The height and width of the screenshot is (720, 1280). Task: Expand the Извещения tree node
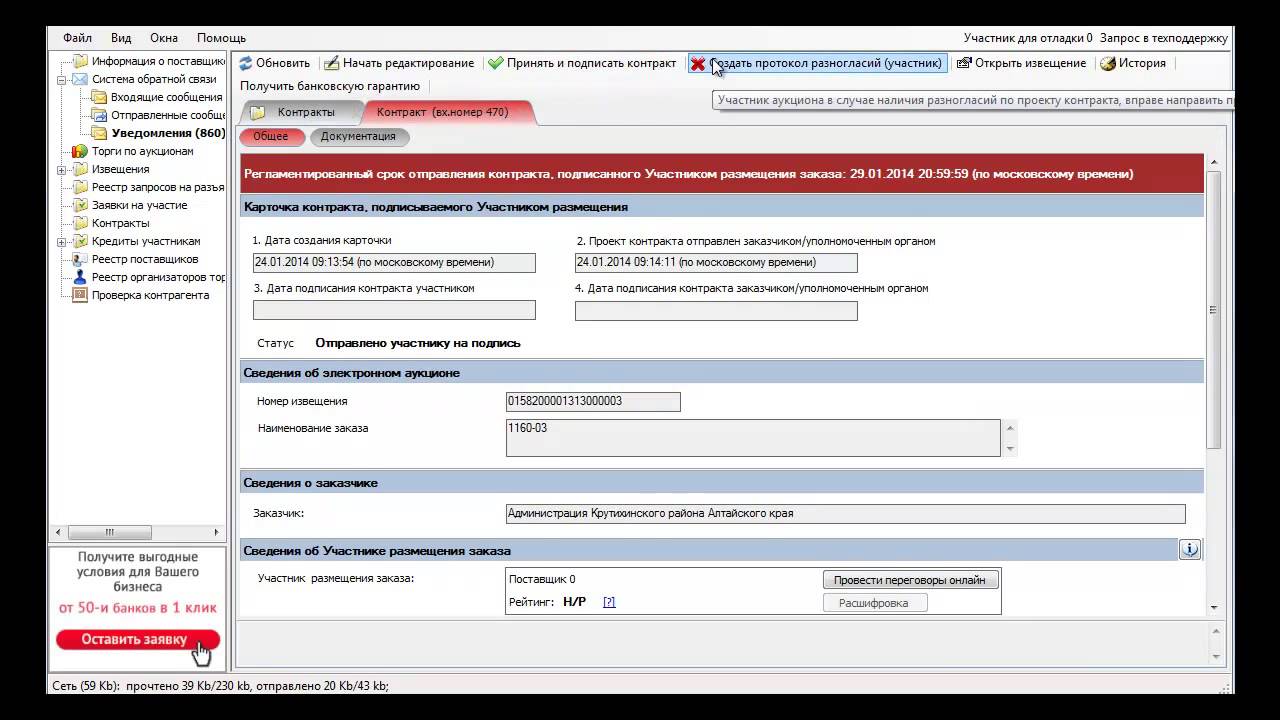click(x=62, y=169)
